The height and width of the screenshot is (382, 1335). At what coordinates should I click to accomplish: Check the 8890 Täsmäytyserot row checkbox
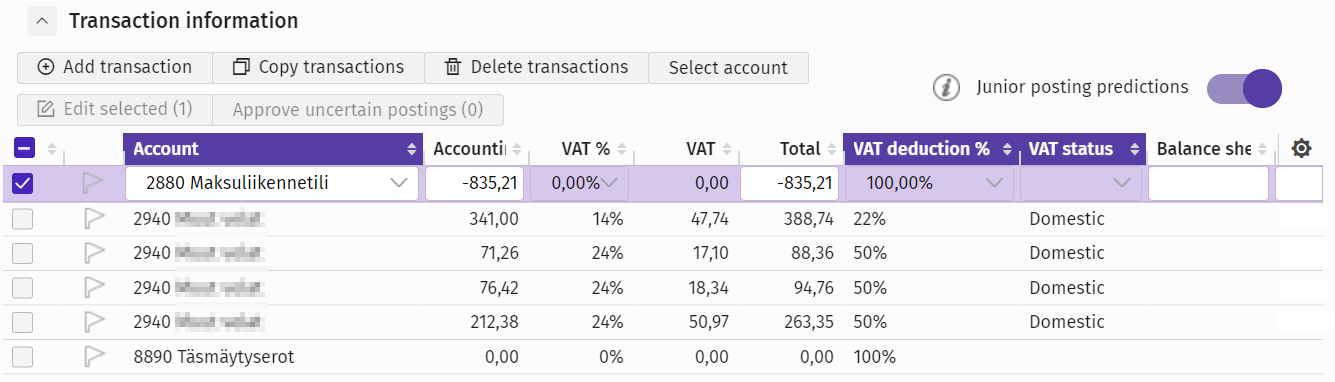[x=23, y=356]
